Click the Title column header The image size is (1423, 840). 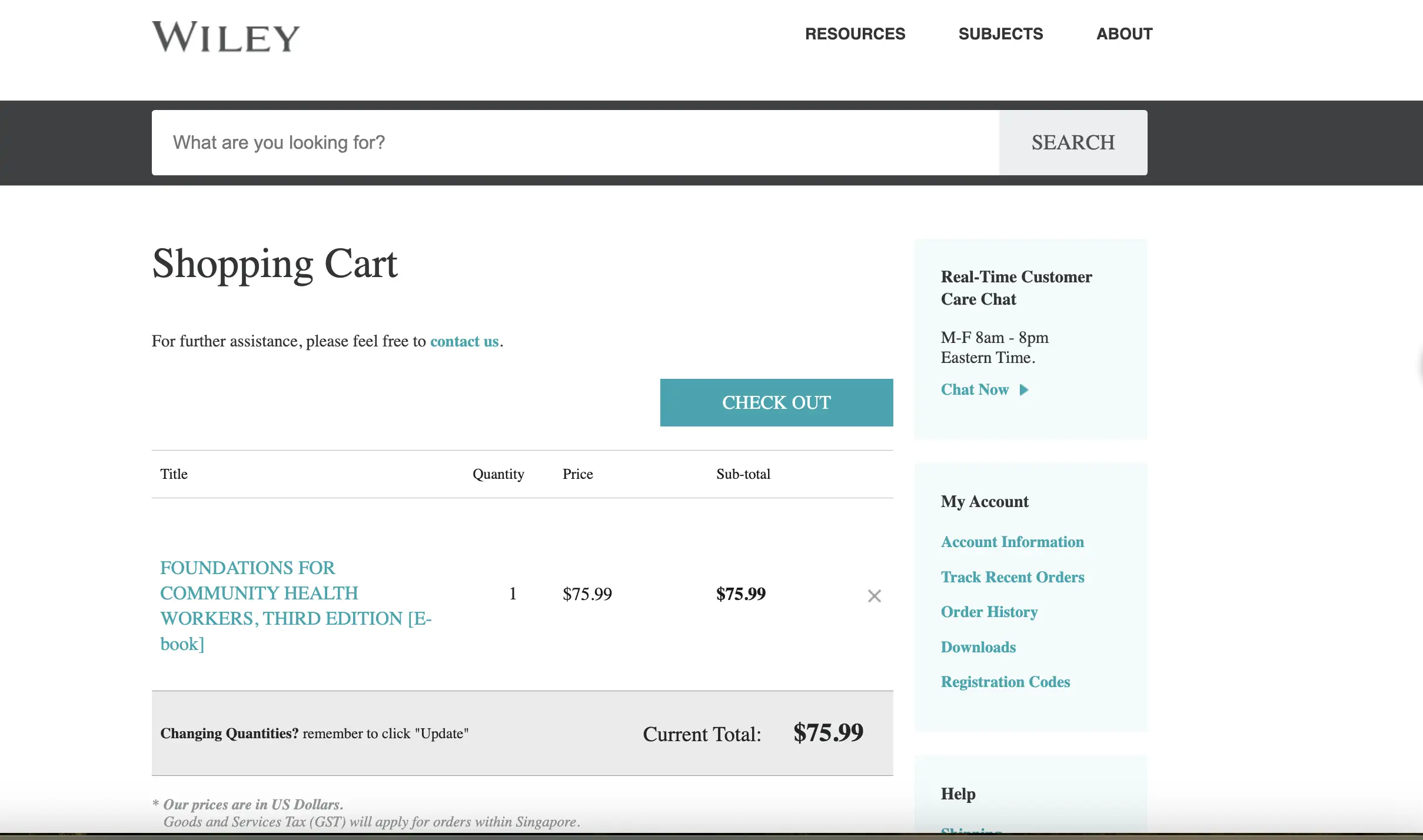pyautogui.click(x=174, y=474)
